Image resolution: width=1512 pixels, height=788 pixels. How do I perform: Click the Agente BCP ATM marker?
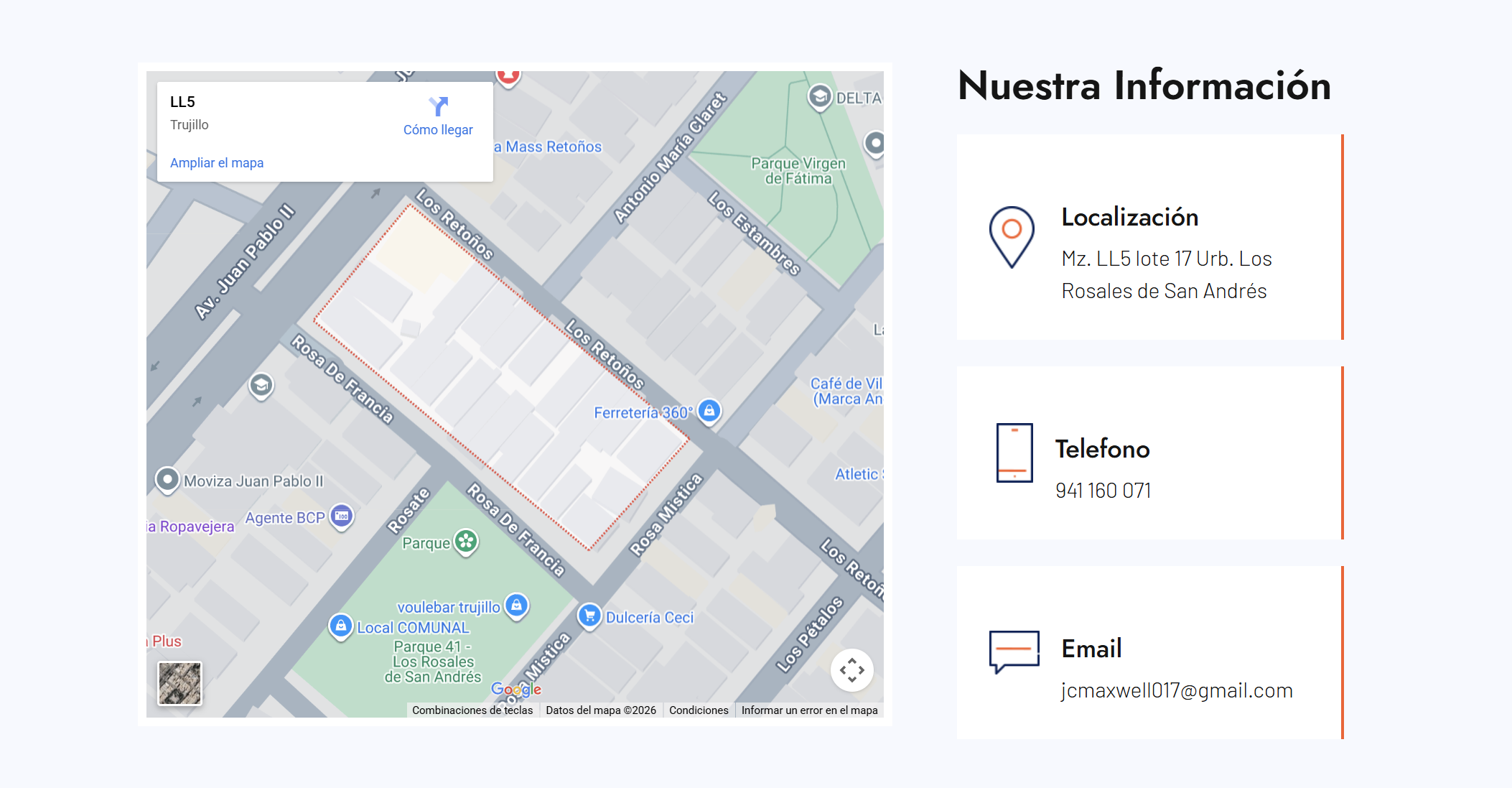[x=342, y=516]
